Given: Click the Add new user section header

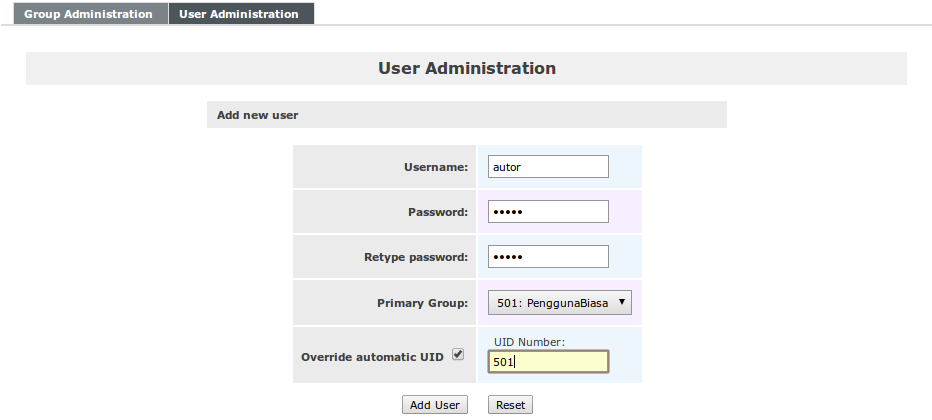Looking at the screenshot, I should tap(258, 115).
